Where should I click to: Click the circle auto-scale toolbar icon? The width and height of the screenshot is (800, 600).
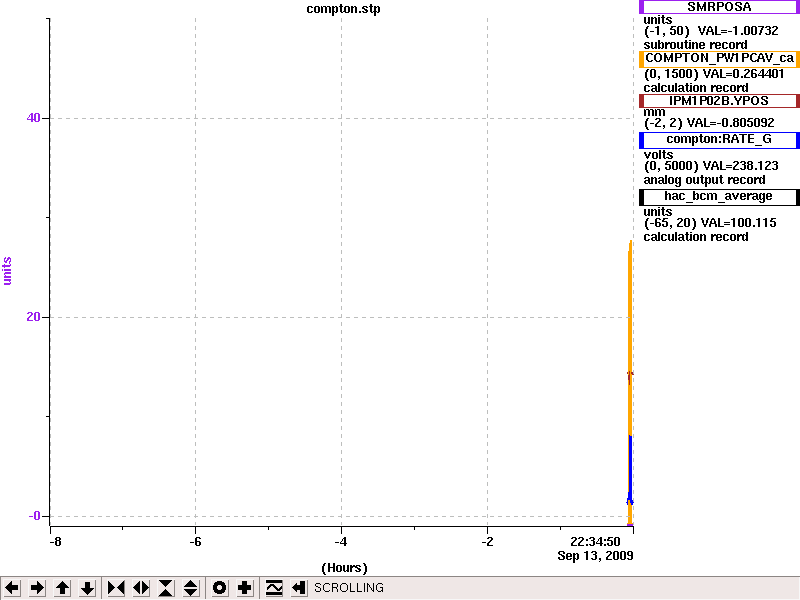(219, 588)
